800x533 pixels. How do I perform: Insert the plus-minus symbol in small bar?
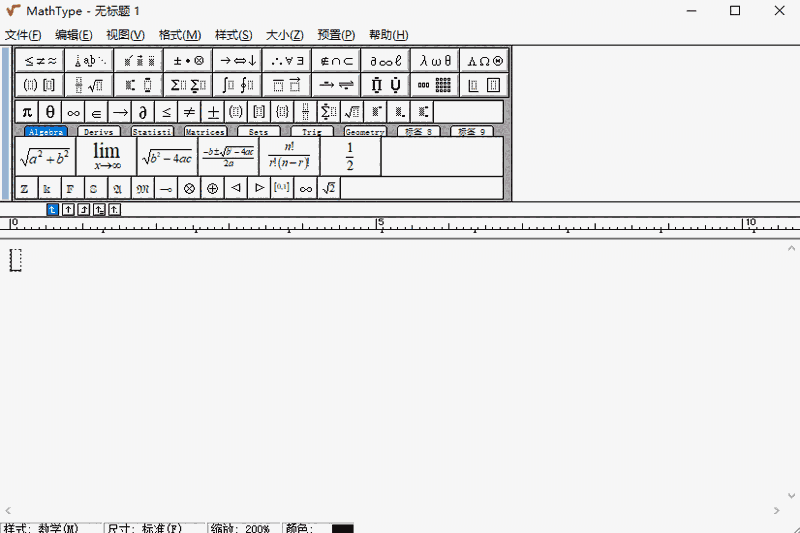pos(213,112)
